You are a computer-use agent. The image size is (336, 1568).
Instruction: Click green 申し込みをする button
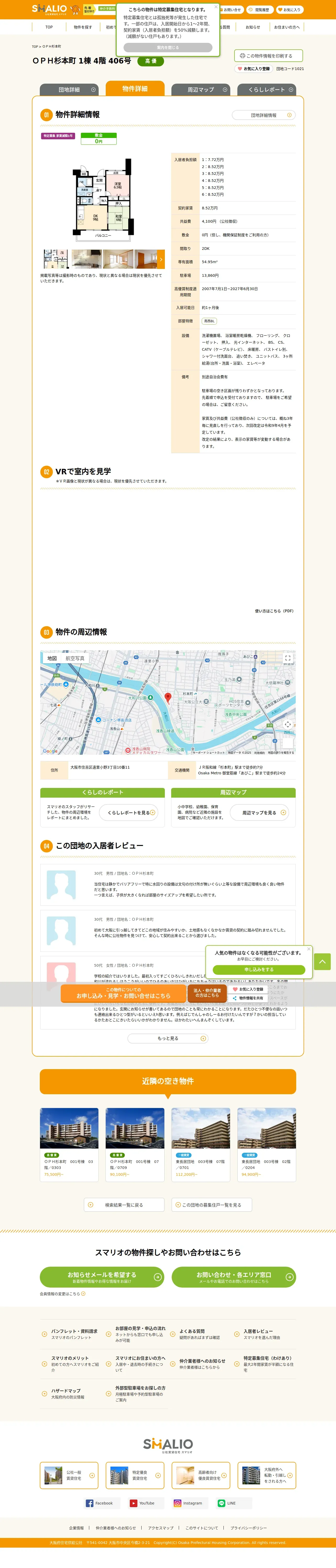point(259,969)
